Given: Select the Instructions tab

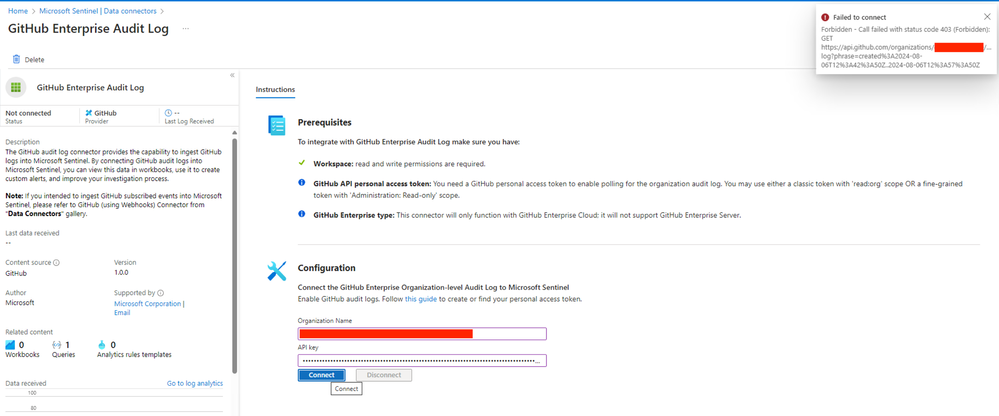Looking at the screenshot, I should point(275,90).
